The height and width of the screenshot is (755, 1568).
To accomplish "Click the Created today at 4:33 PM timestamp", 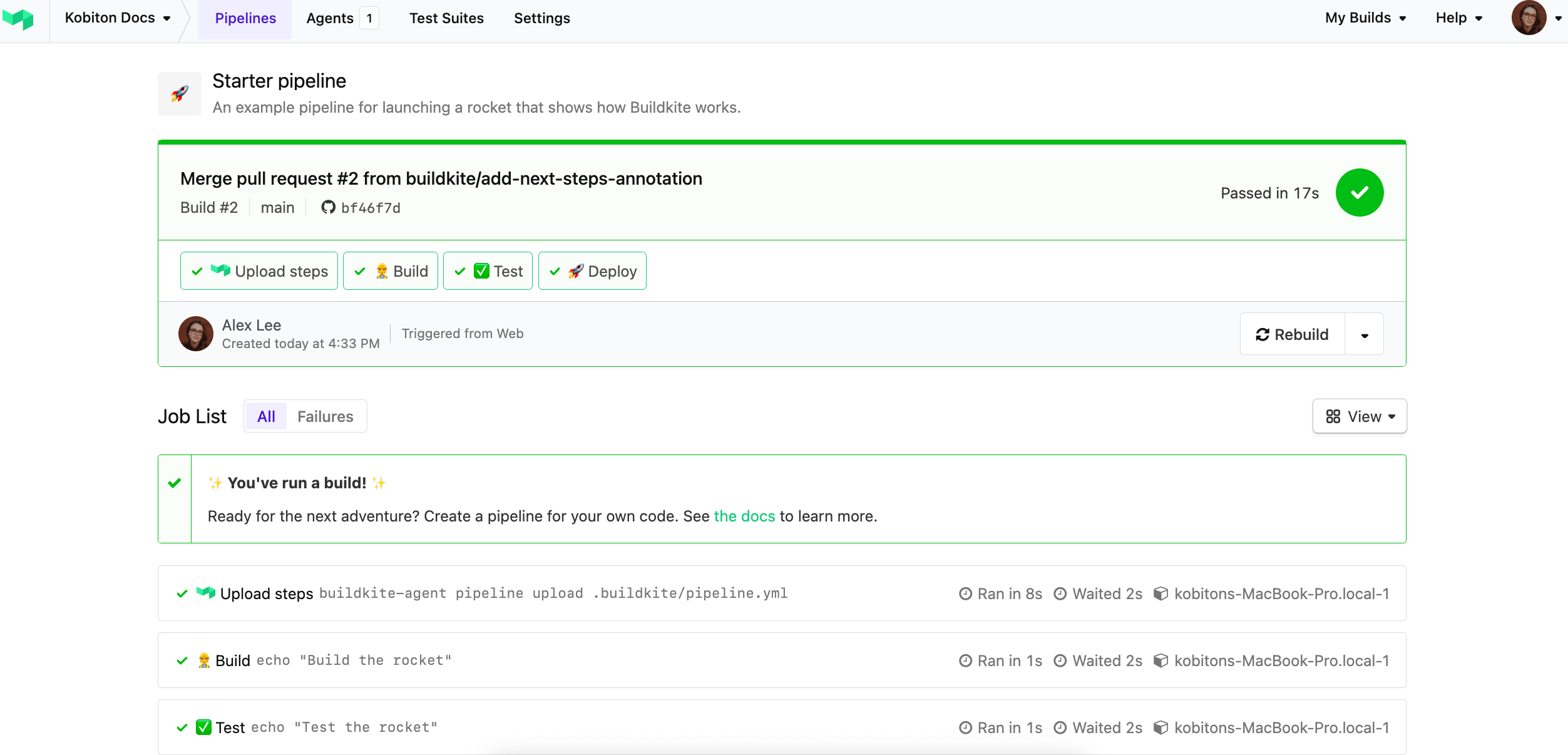I will [301, 344].
